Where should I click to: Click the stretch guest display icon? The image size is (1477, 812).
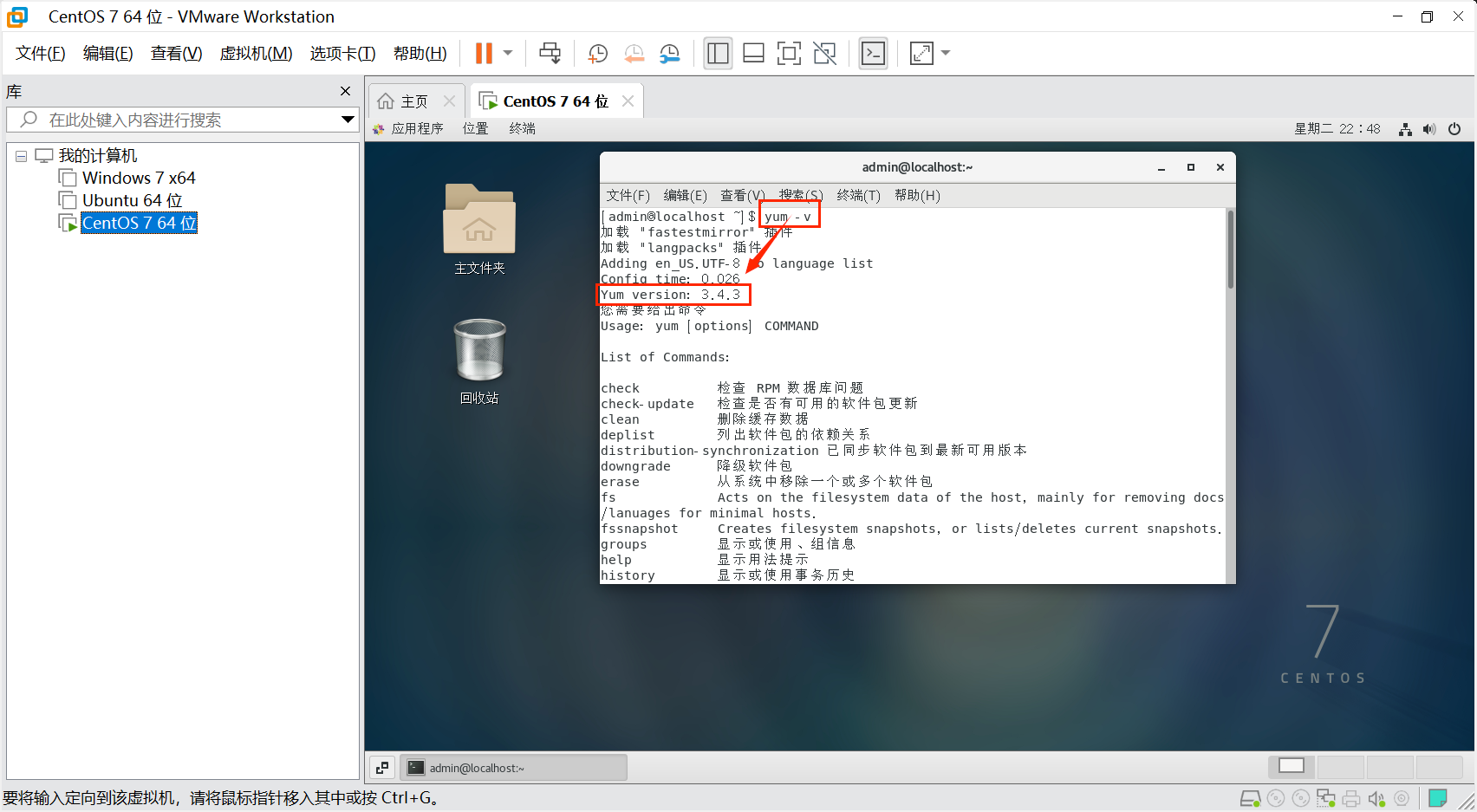pos(921,54)
